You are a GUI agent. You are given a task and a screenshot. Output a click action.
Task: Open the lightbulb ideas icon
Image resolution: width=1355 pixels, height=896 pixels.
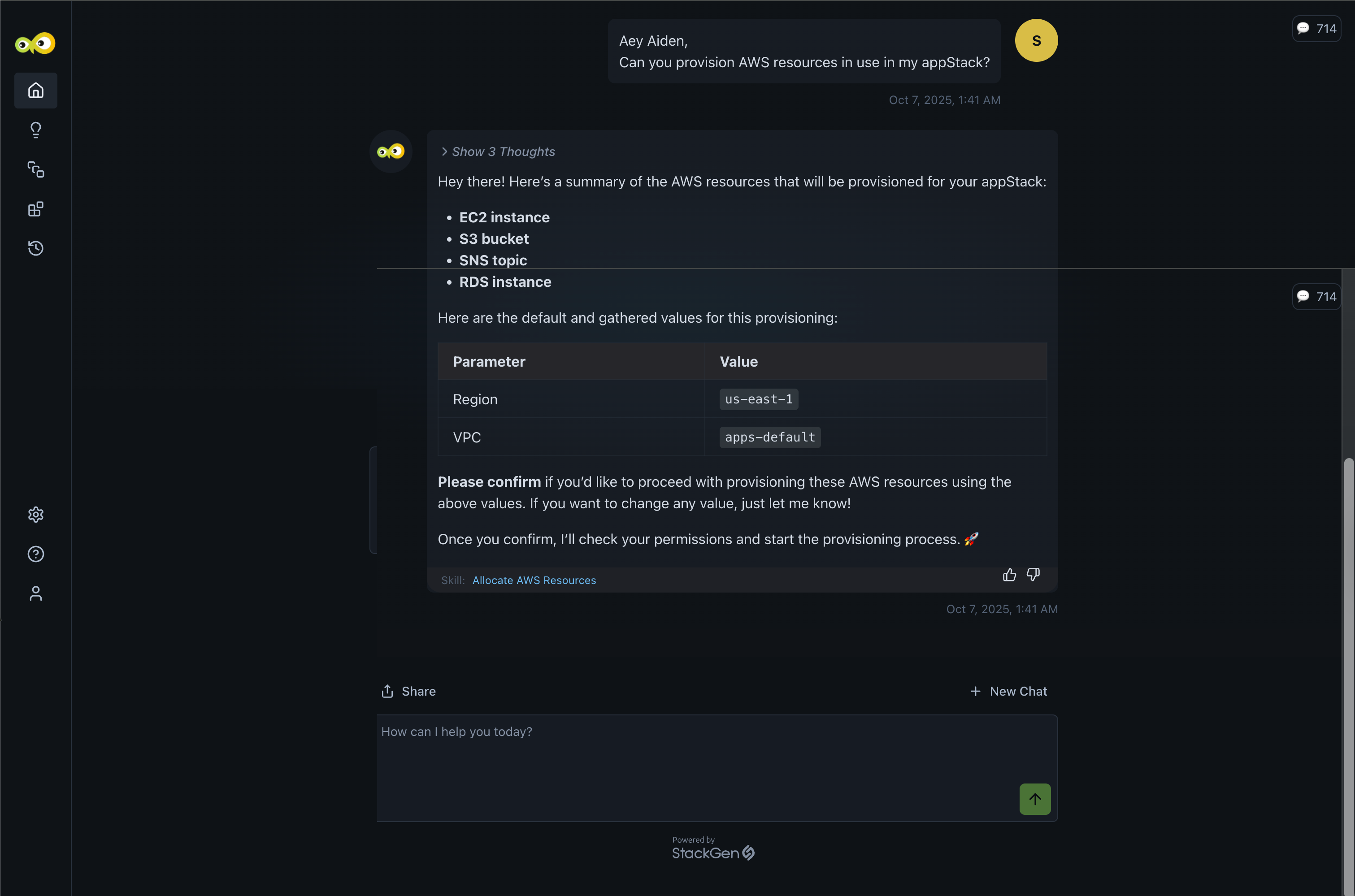pos(35,130)
